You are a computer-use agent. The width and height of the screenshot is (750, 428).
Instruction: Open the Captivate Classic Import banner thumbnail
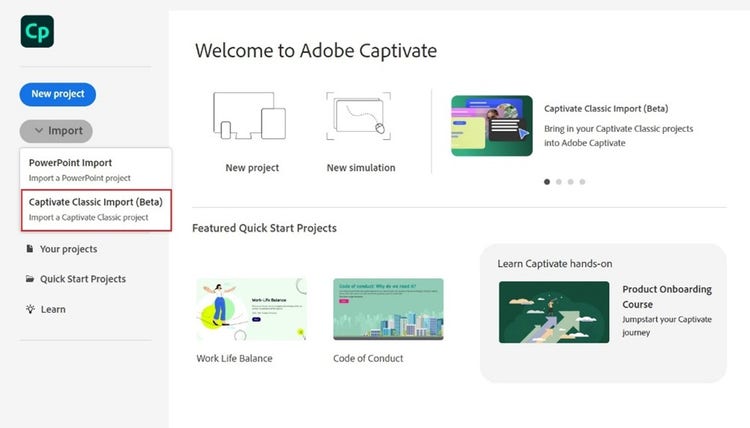click(492, 126)
